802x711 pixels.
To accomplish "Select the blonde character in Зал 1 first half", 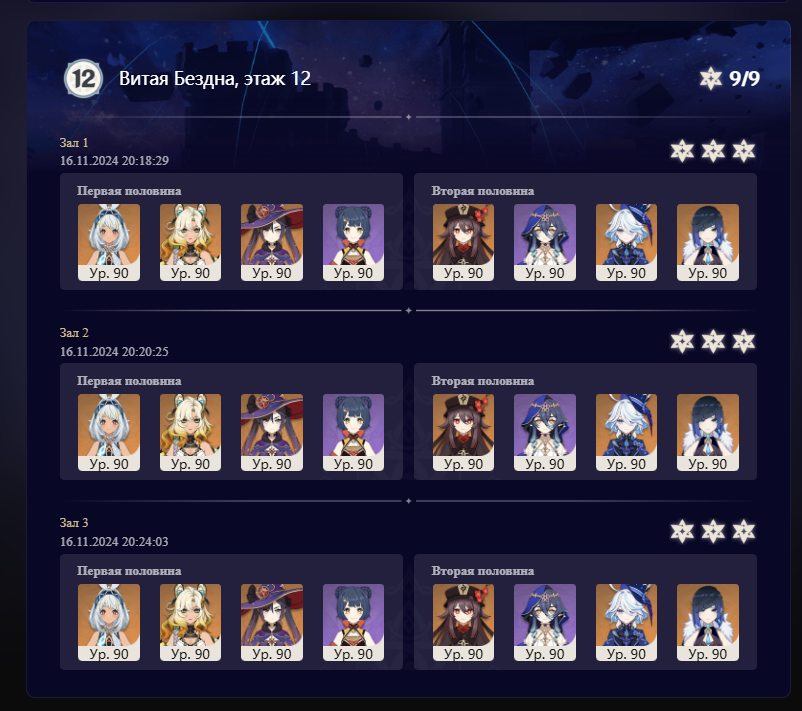I will coord(190,242).
